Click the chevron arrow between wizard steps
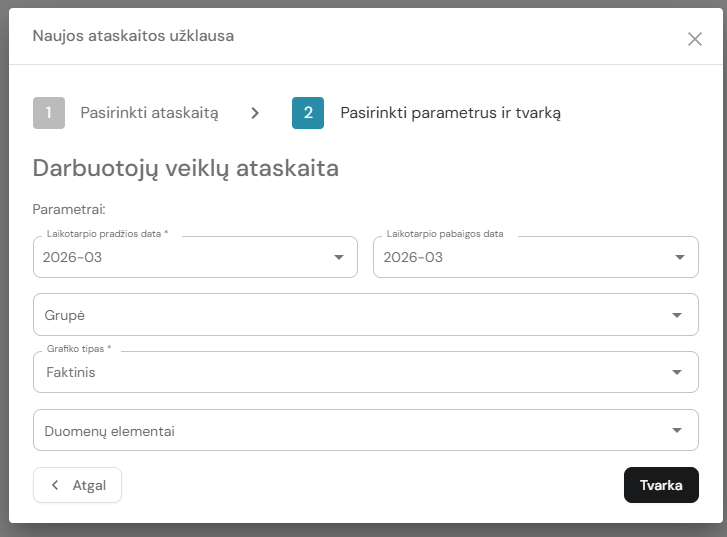This screenshot has height=537, width=727. coord(256,113)
